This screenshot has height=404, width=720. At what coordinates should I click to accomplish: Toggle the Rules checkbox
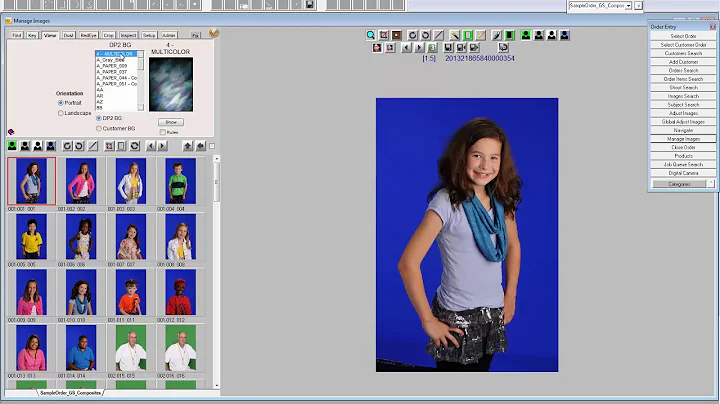(163, 132)
